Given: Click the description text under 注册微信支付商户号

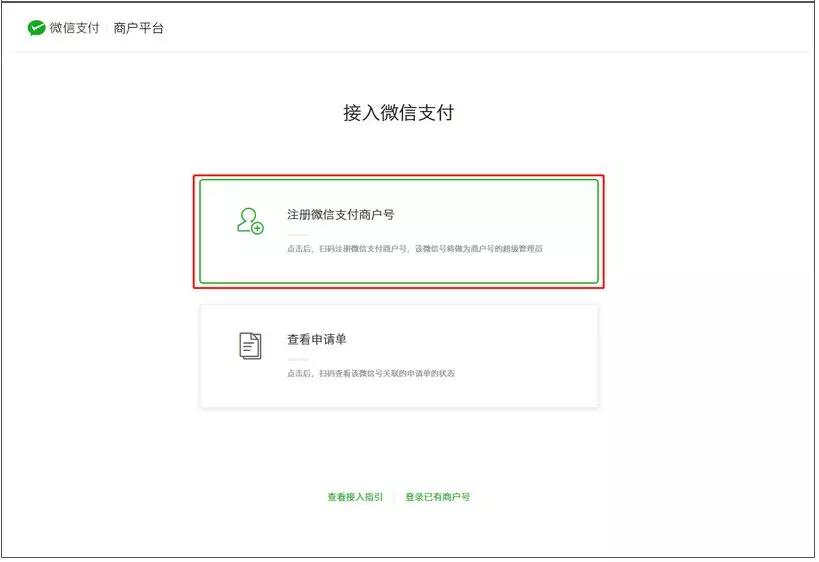Looking at the screenshot, I should (x=415, y=249).
